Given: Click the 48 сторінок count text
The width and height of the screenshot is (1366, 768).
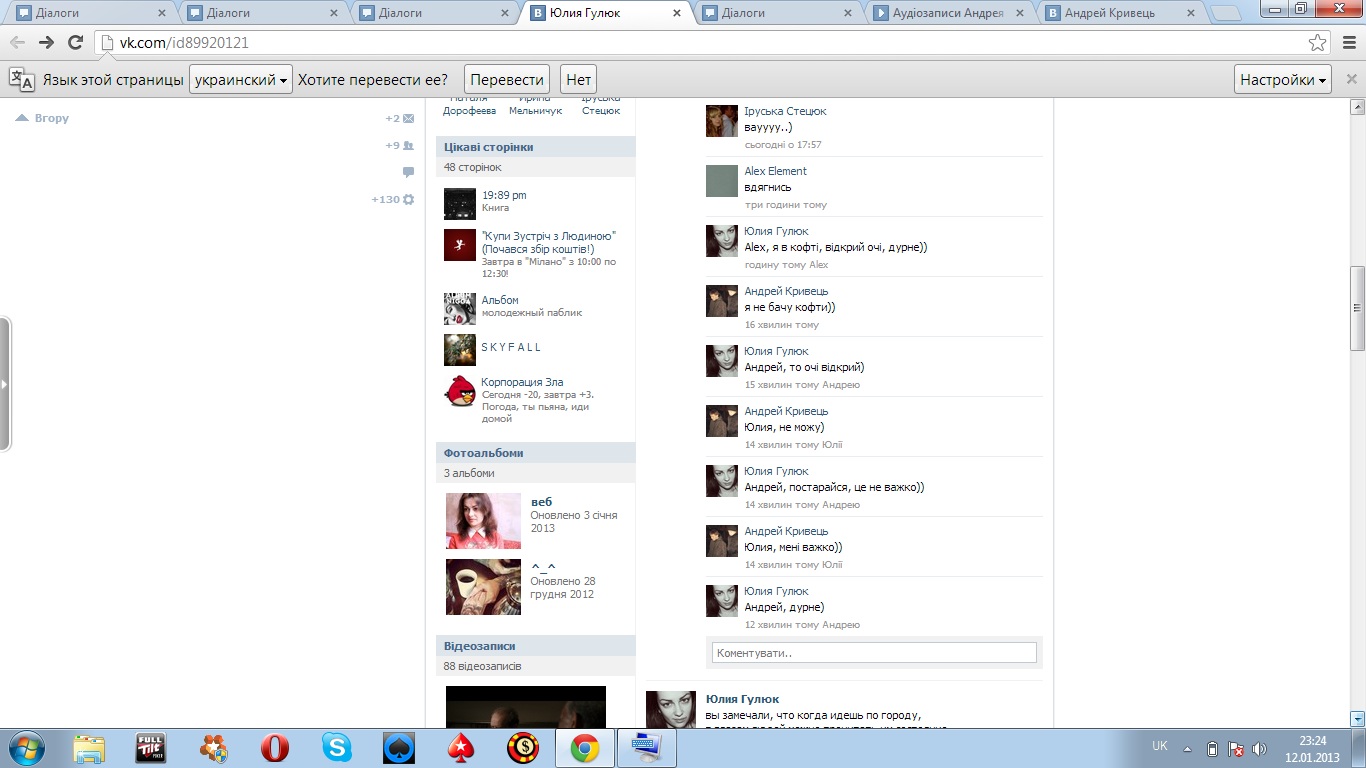Looking at the screenshot, I should point(472,167).
